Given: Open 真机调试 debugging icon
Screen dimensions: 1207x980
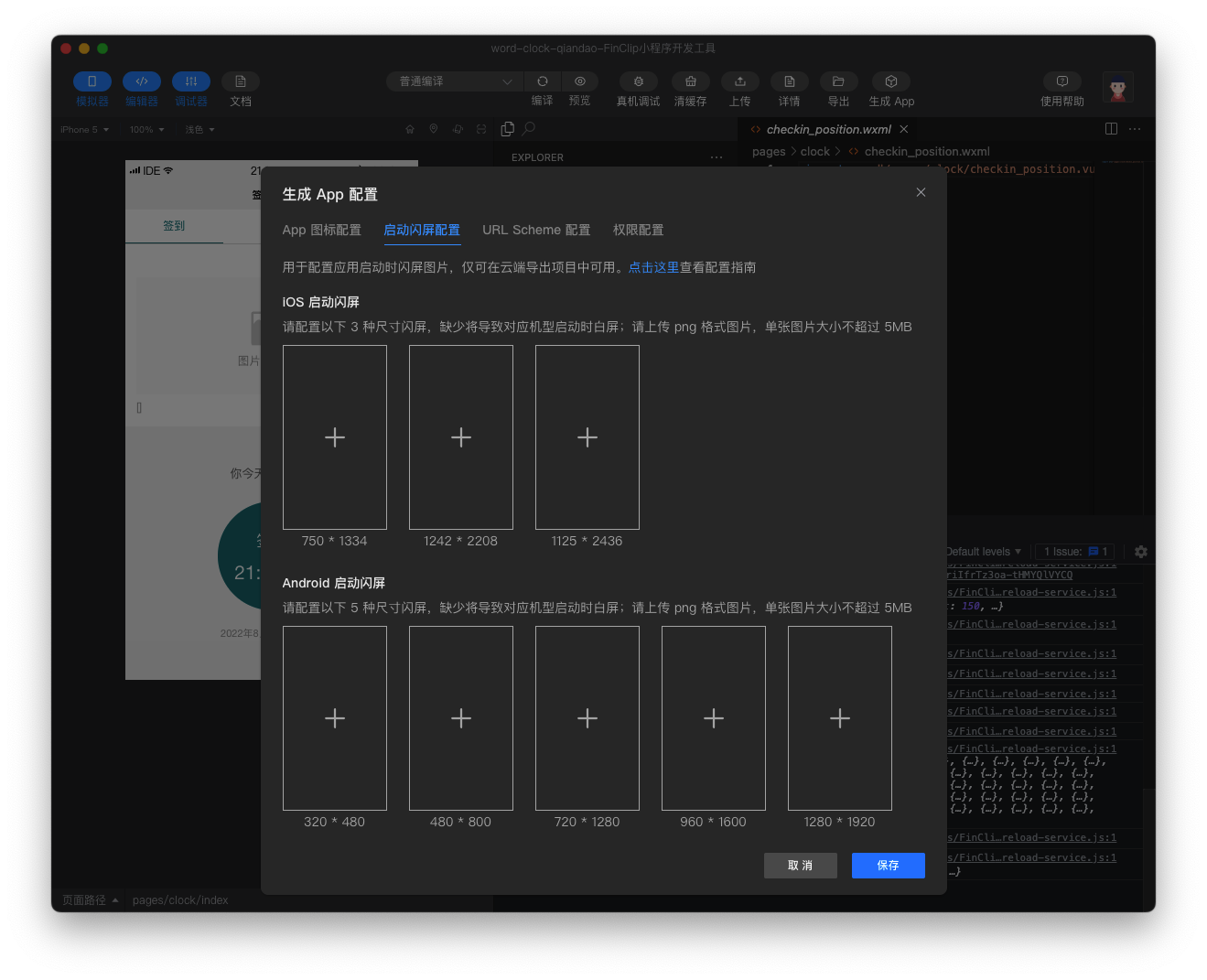Looking at the screenshot, I should point(638,81).
